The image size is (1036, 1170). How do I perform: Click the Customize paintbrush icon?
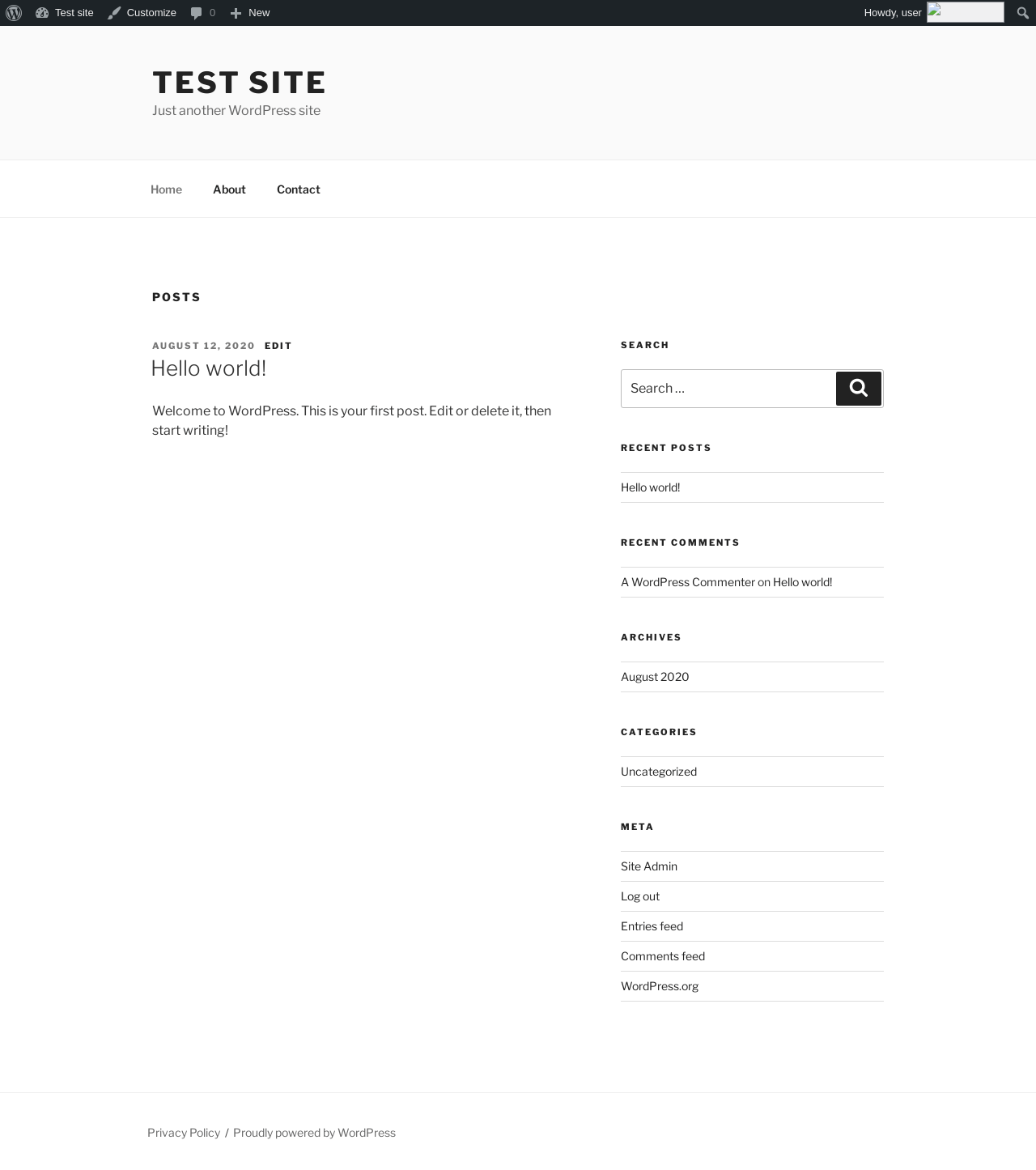click(x=114, y=13)
